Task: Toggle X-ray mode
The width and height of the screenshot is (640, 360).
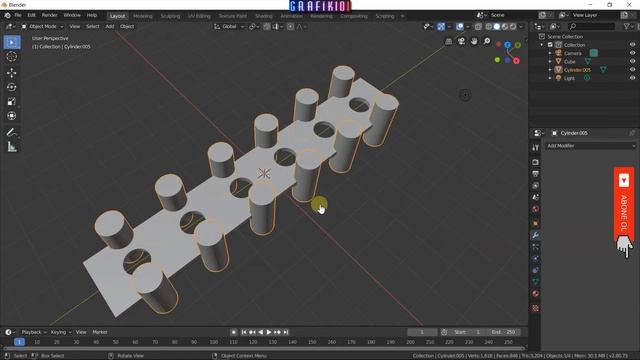Action: pyautogui.click(x=478, y=27)
